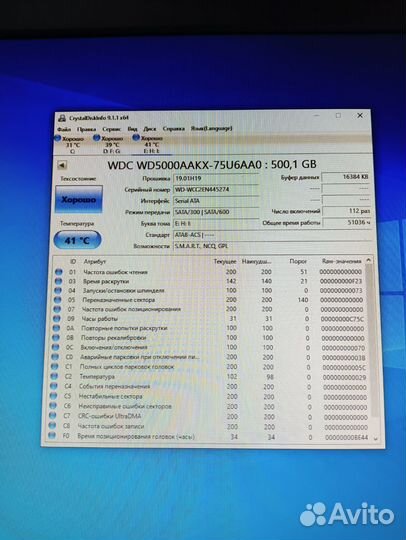Open the Справка menu
The width and height of the screenshot is (406, 540).
tap(174, 128)
